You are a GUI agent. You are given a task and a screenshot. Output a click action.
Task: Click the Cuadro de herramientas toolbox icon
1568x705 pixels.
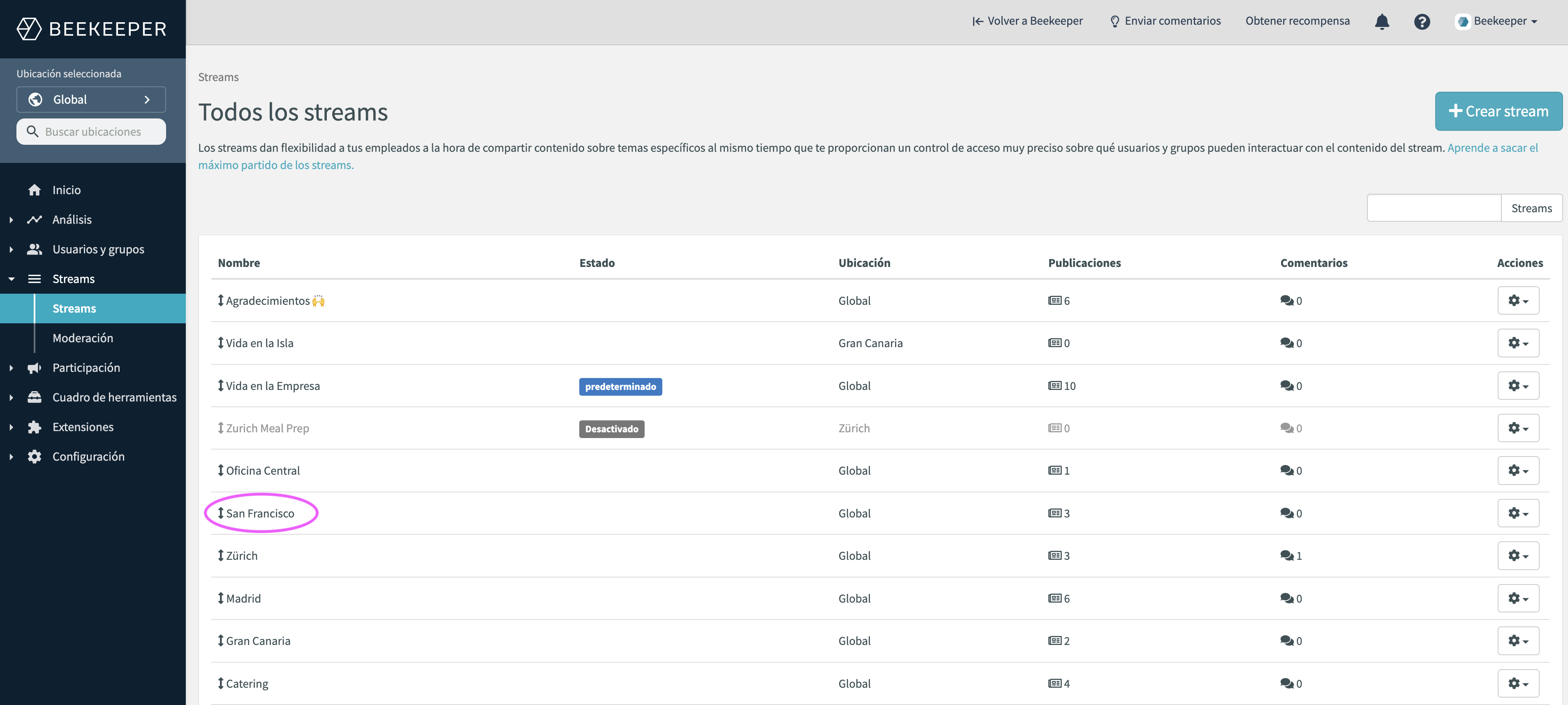coord(35,397)
